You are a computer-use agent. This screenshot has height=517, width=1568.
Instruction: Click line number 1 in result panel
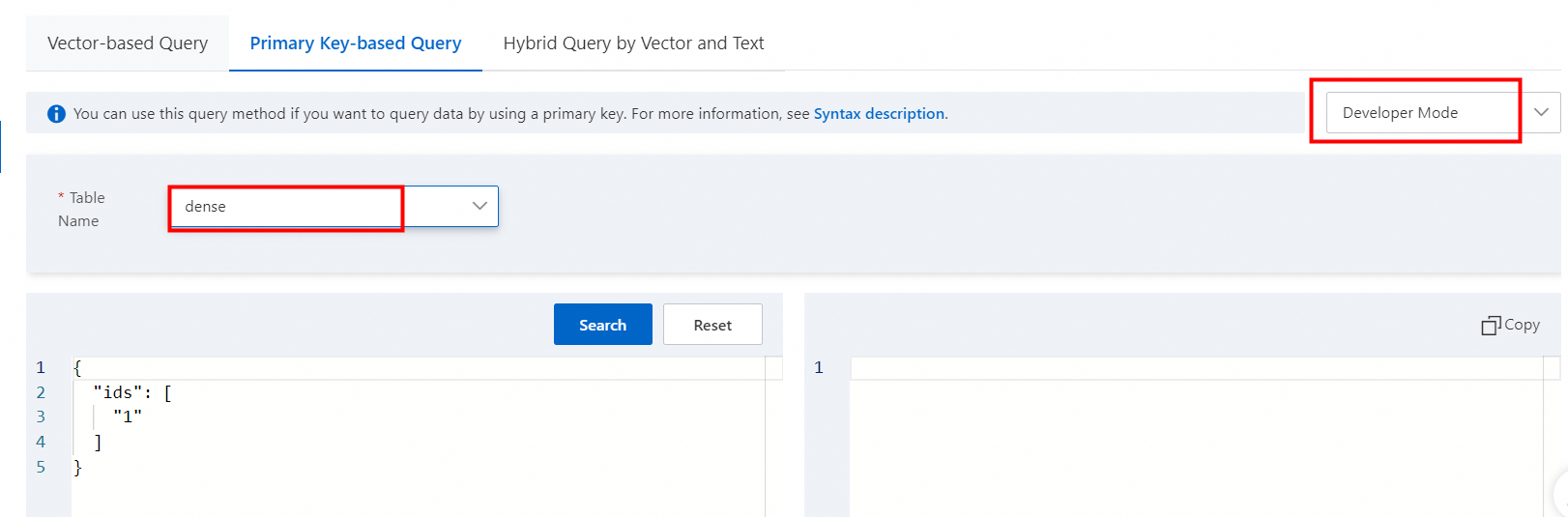819,367
